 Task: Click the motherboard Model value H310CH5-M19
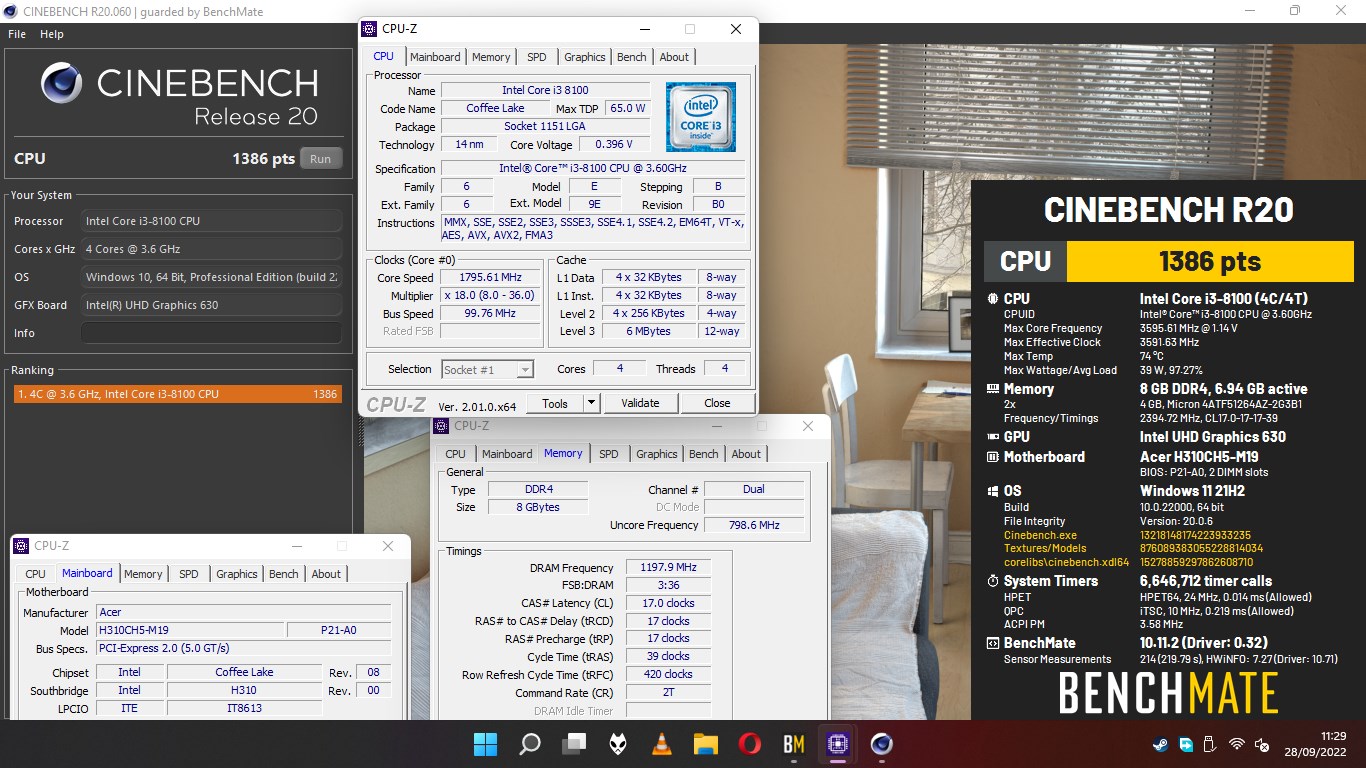click(x=189, y=630)
